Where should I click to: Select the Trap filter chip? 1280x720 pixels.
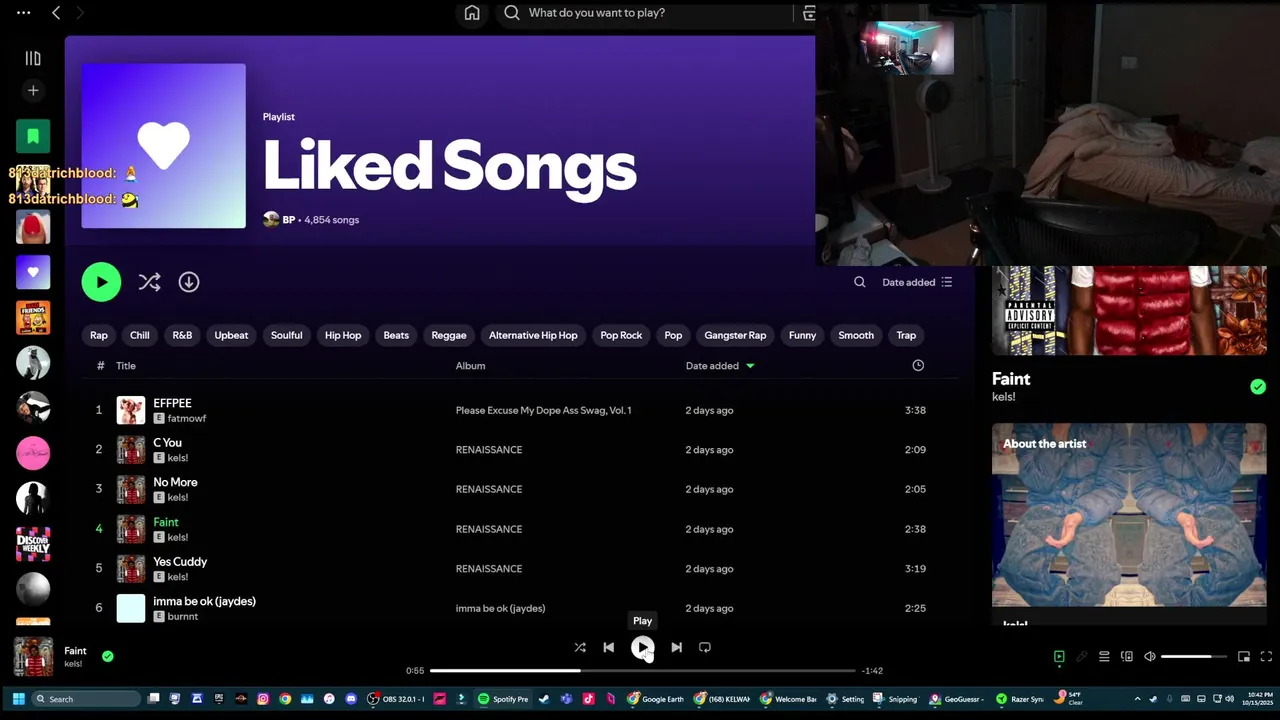906,335
